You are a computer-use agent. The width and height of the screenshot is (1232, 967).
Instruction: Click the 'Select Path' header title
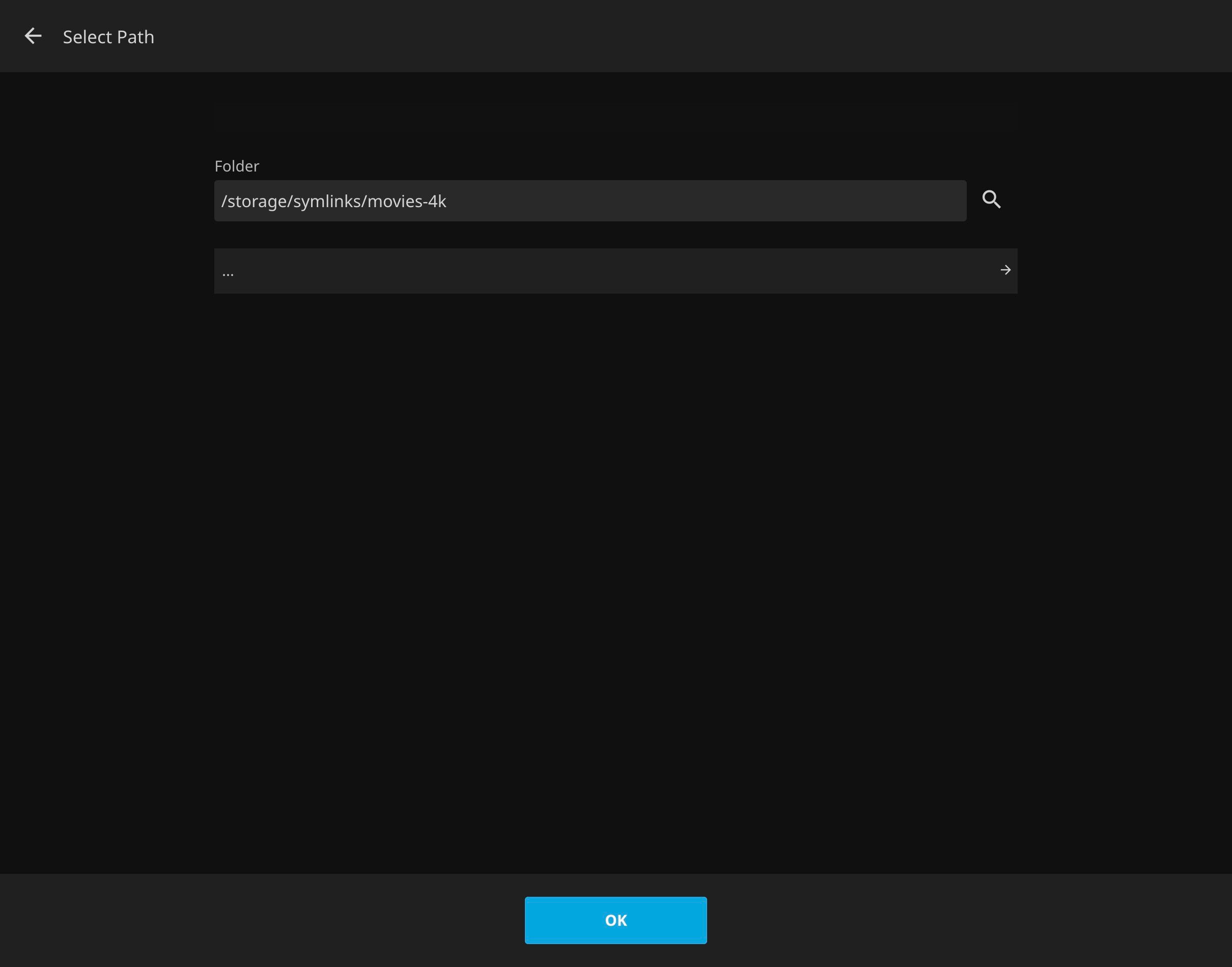[108, 37]
